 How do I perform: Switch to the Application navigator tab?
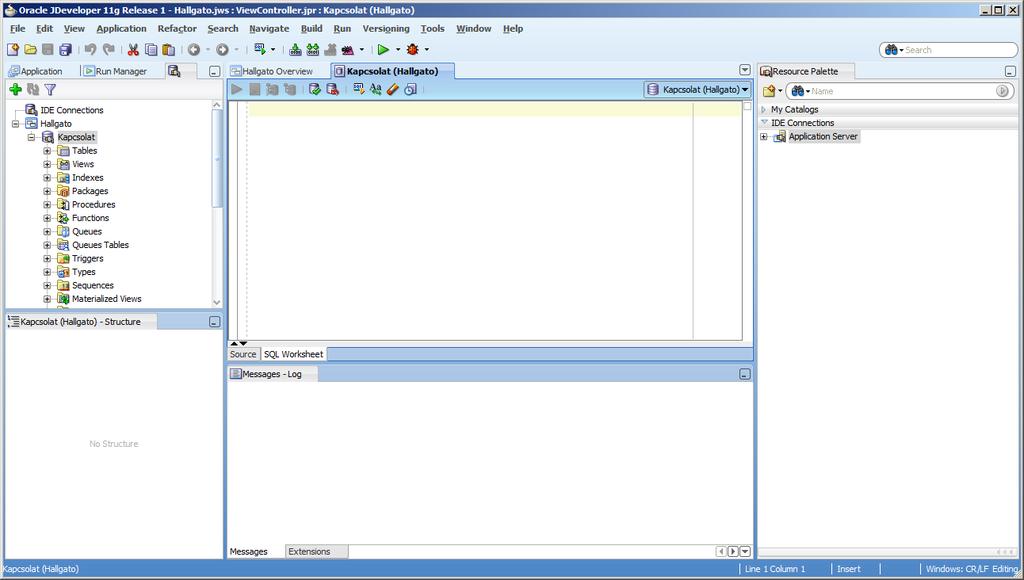click(36, 71)
